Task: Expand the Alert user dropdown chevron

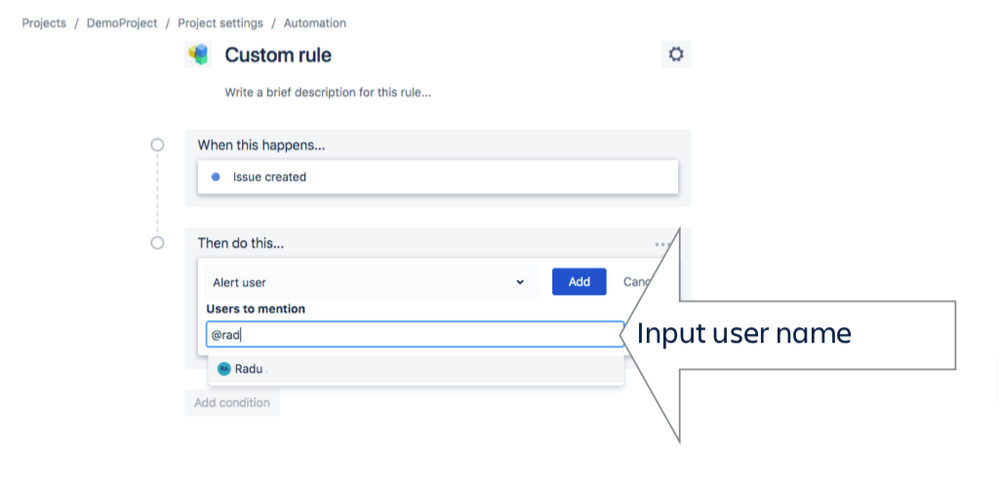Action: [x=520, y=282]
